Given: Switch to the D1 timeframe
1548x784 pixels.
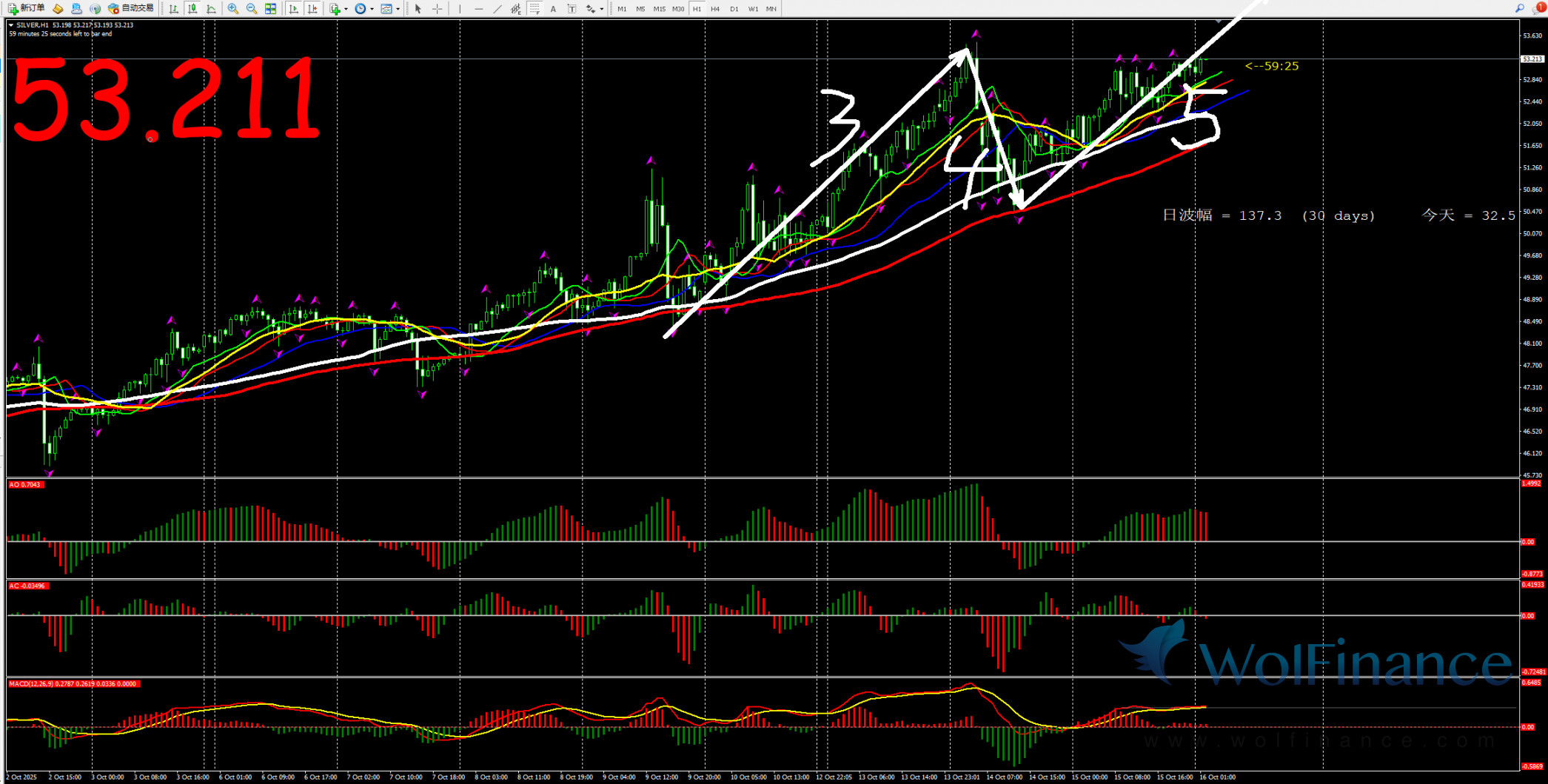Looking at the screenshot, I should (734, 9).
